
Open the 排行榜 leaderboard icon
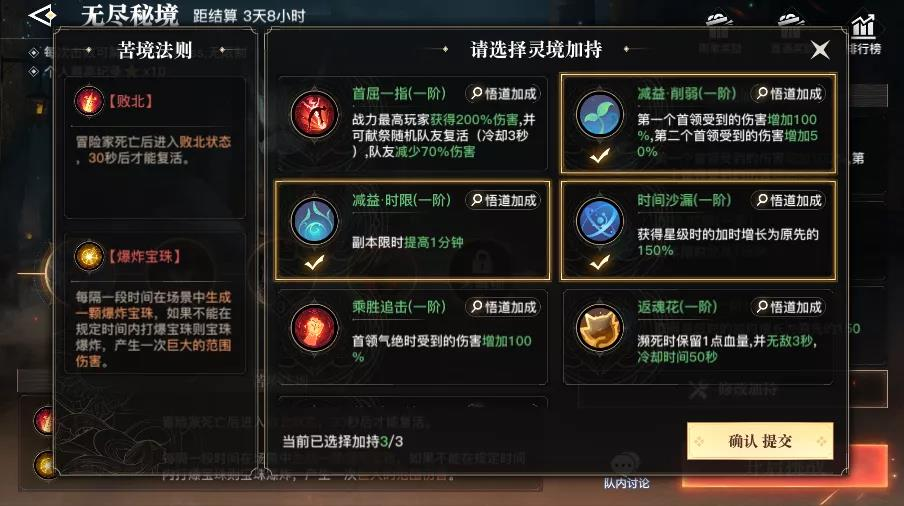(x=863, y=35)
